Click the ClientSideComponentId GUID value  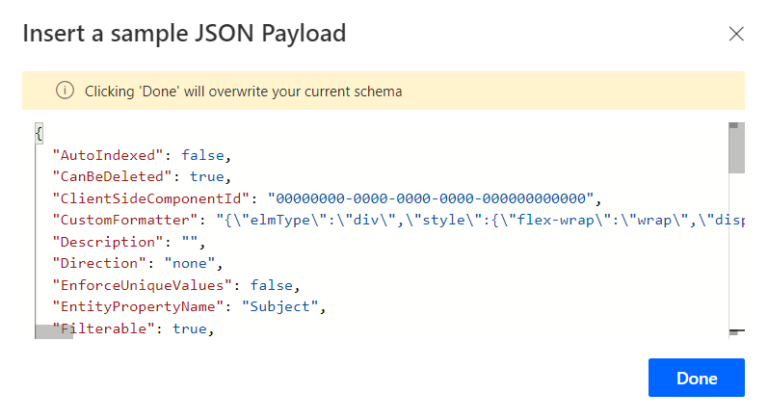(431, 198)
